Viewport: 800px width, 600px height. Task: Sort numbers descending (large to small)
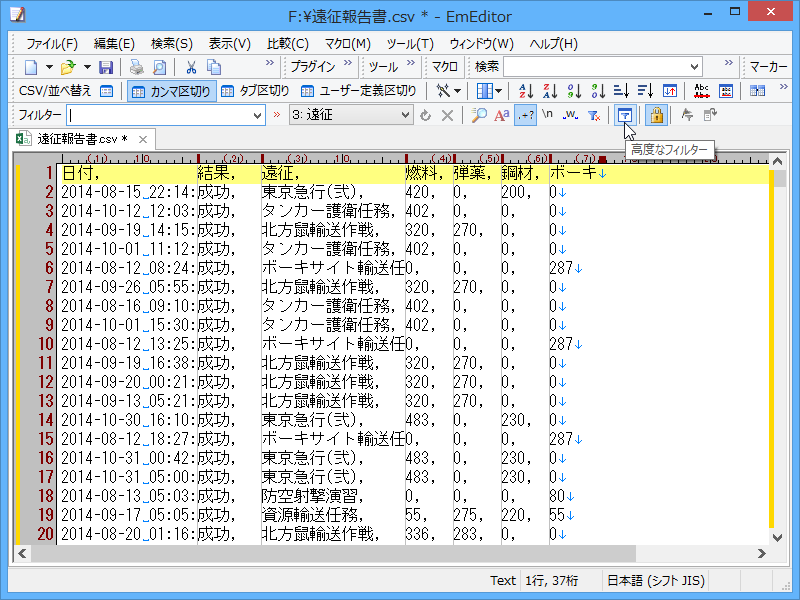598,91
